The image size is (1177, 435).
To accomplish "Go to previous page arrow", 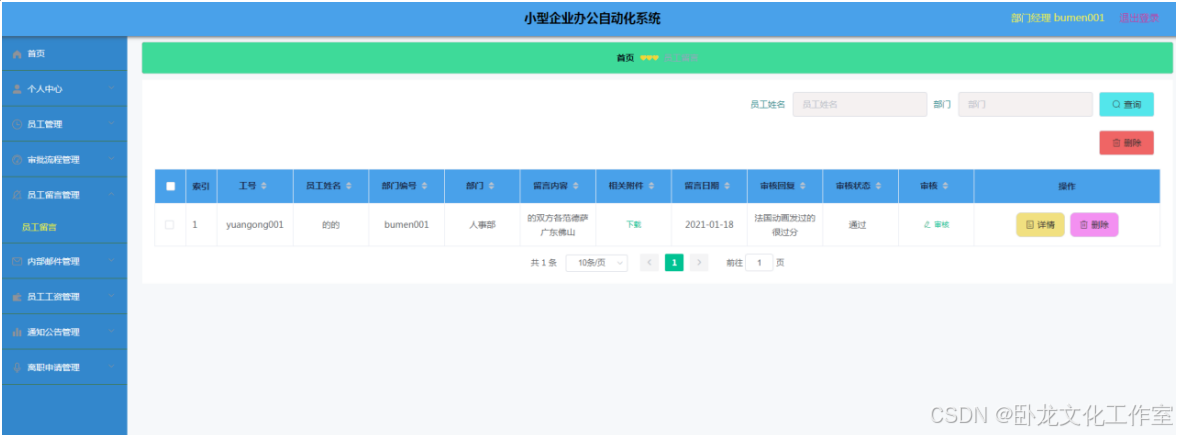I will [x=649, y=262].
